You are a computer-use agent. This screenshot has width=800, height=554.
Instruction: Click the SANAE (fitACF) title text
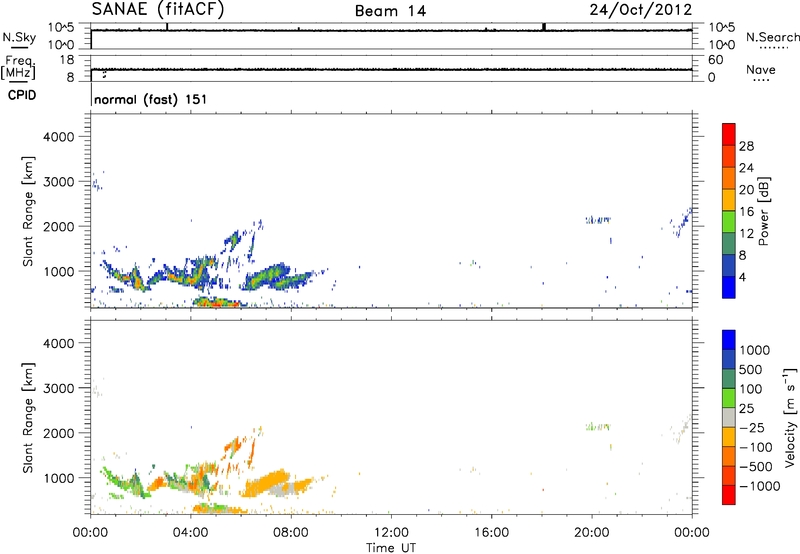click(158, 9)
